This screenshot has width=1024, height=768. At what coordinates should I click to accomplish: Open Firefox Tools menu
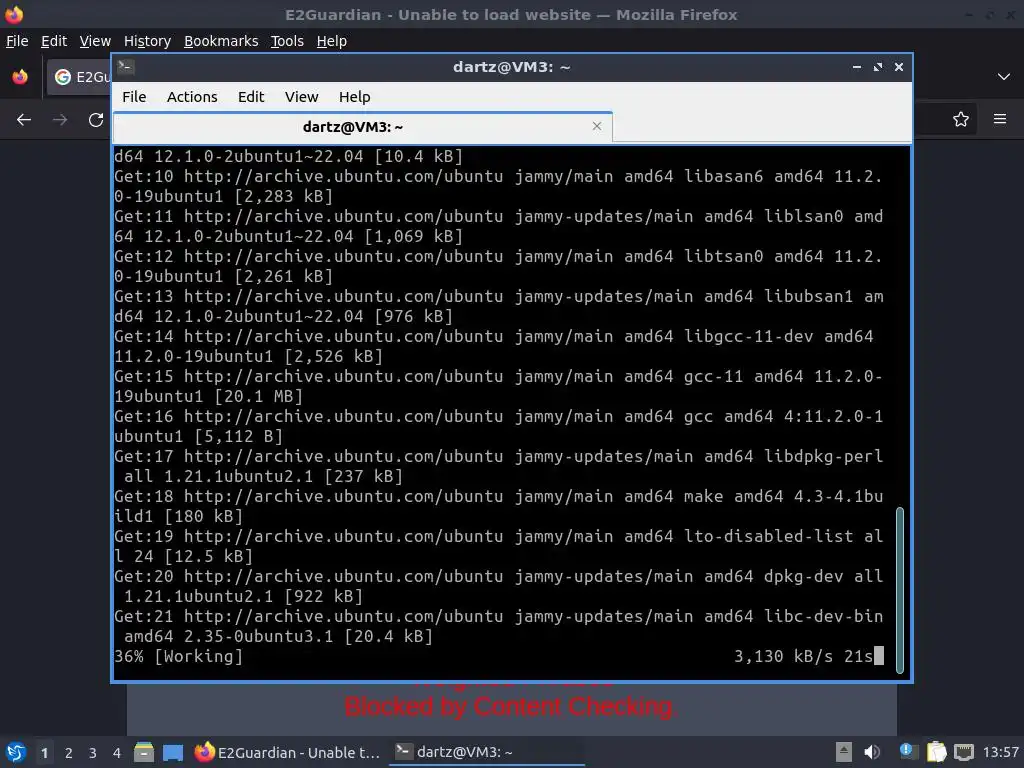(x=287, y=41)
